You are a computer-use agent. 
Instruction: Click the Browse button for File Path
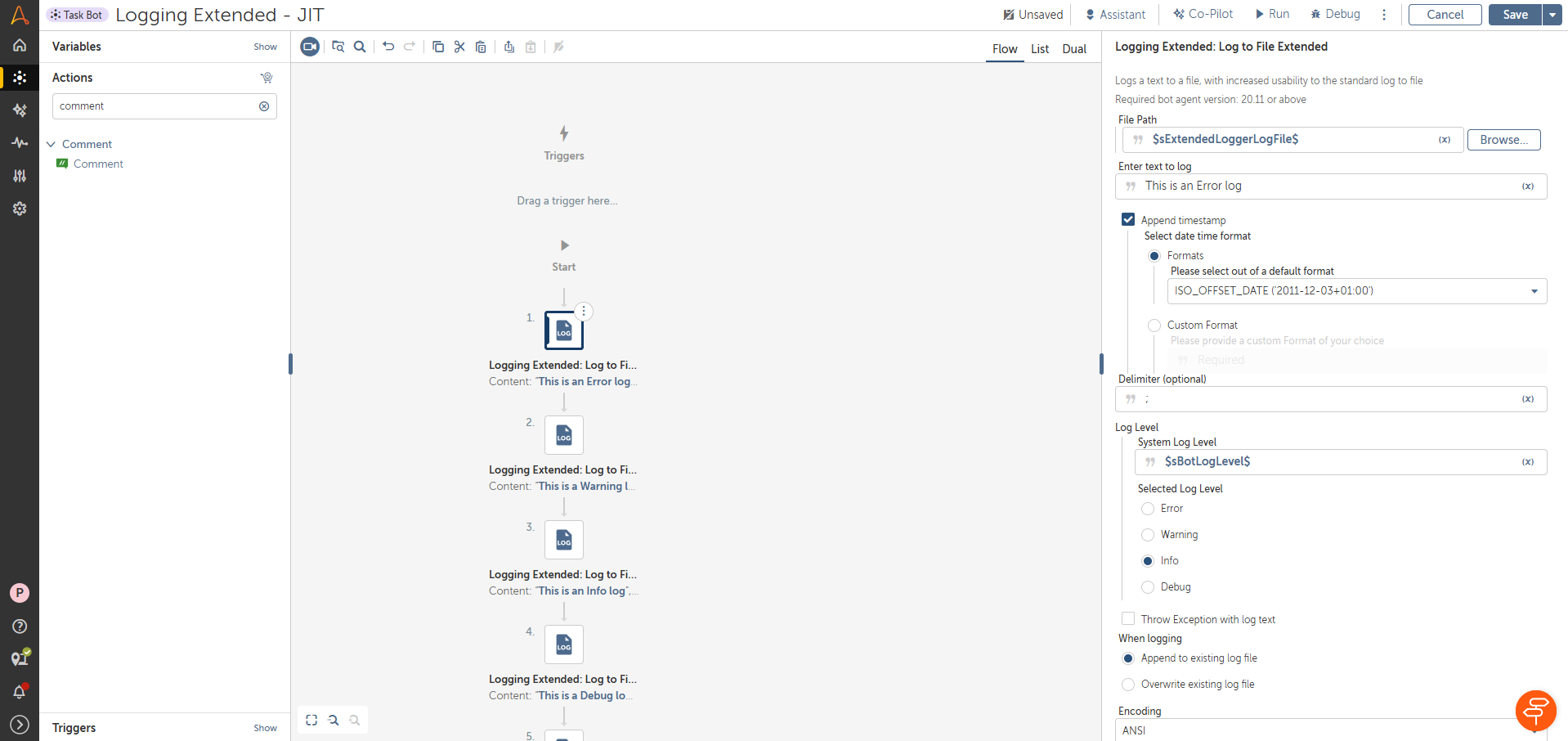pyautogui.click(x=1503, y=140)
